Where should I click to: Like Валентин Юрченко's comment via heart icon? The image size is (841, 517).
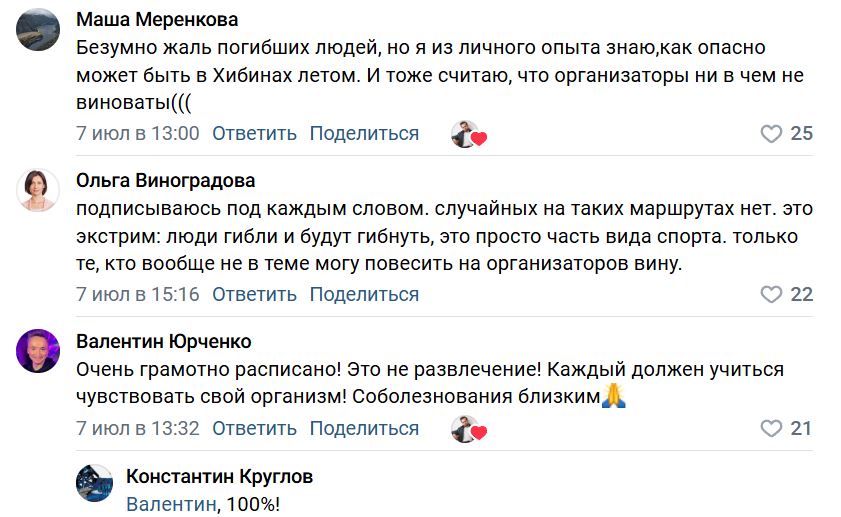[x=771, y=429]
